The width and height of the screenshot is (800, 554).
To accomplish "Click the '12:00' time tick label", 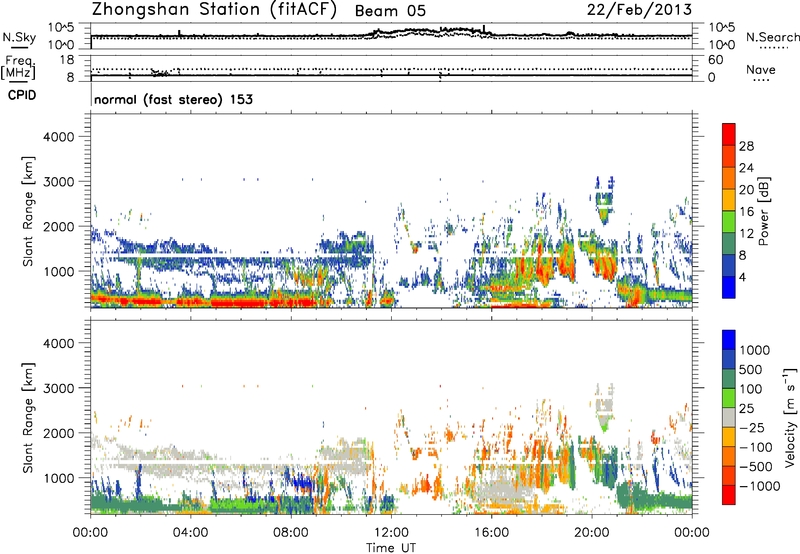I will tap(391, 533).
